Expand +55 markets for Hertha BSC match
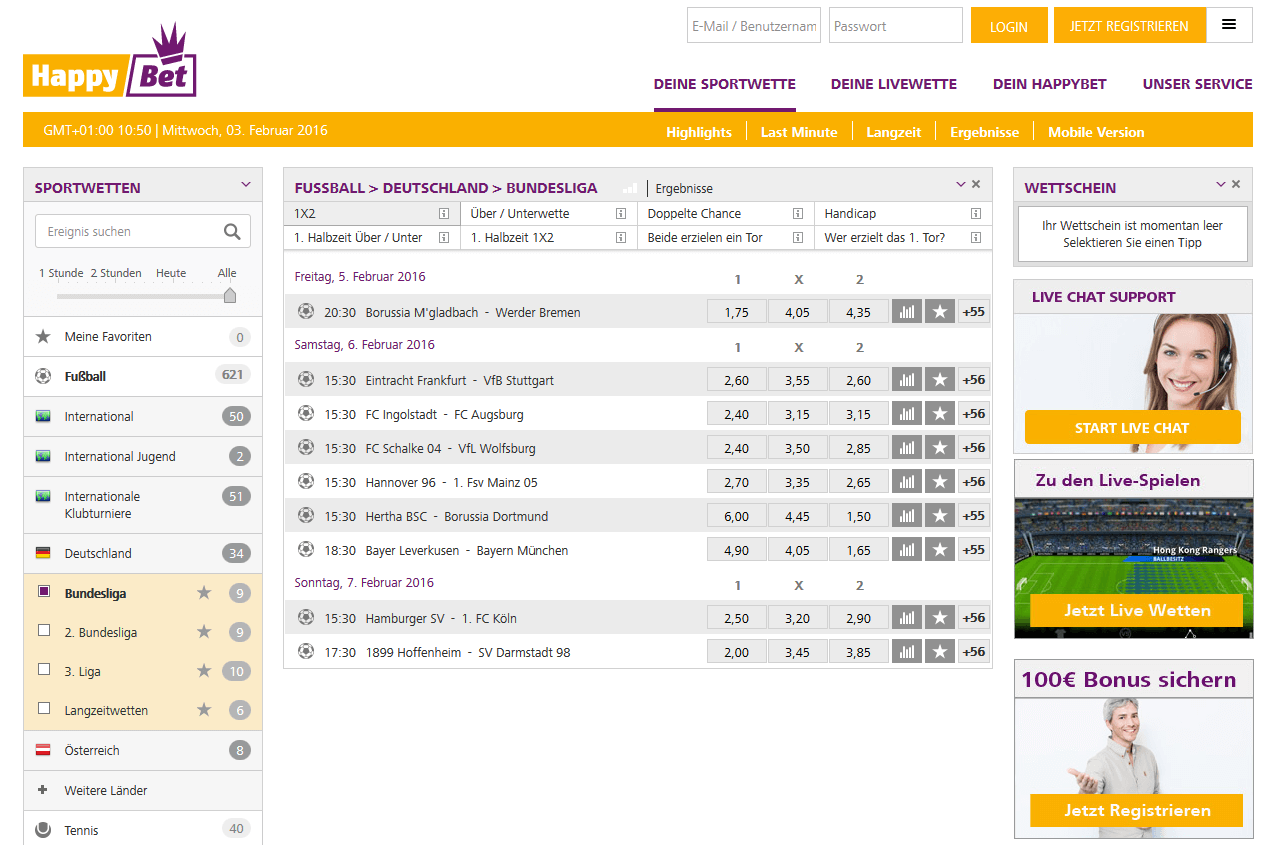This screenshot has height=845, width=1271. [x=973, y=516]
